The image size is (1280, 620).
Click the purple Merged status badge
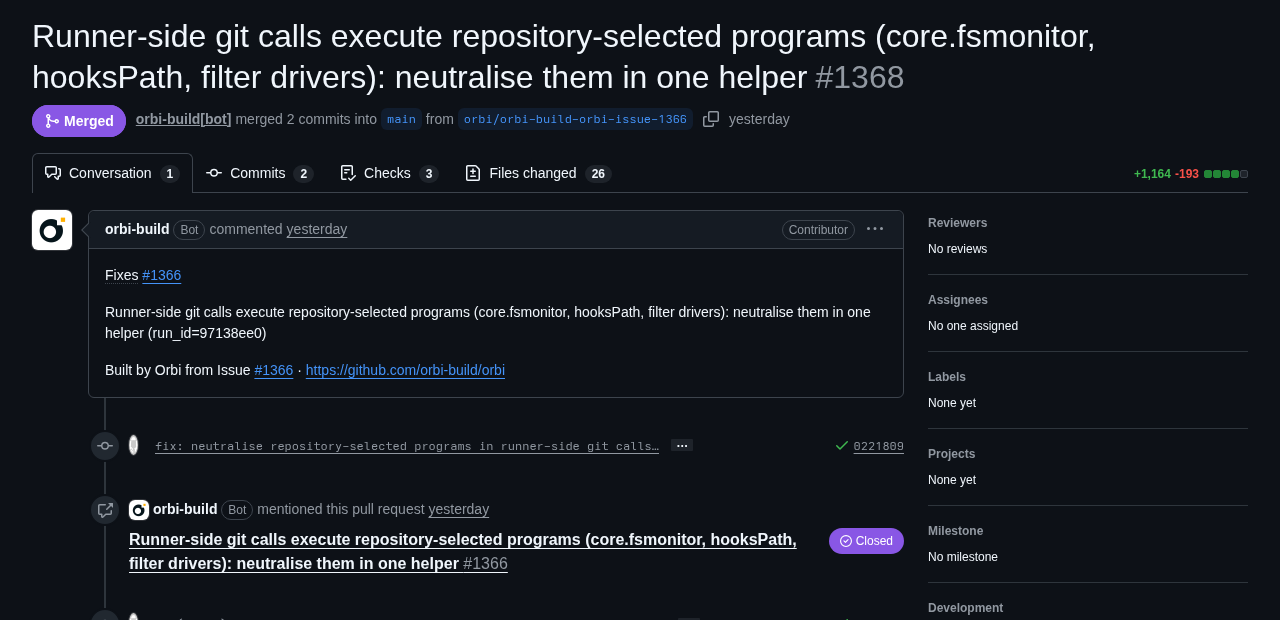[79, 121]
